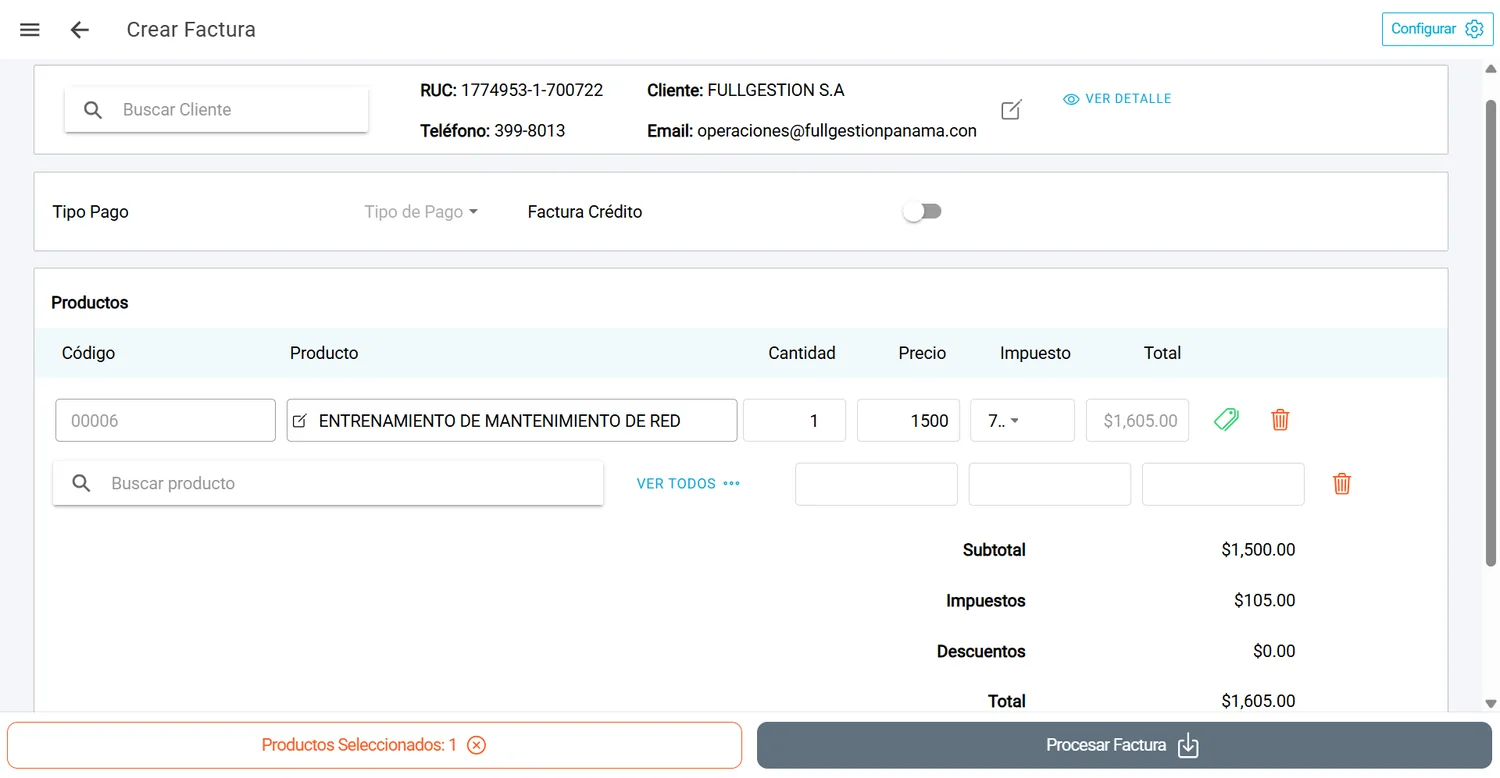1500x778 pixels.
Task: Click the product name ENTRENAMIENTO DE MANTENIMIENTO field
Action: pyautogui.click(x=512, y=420)
